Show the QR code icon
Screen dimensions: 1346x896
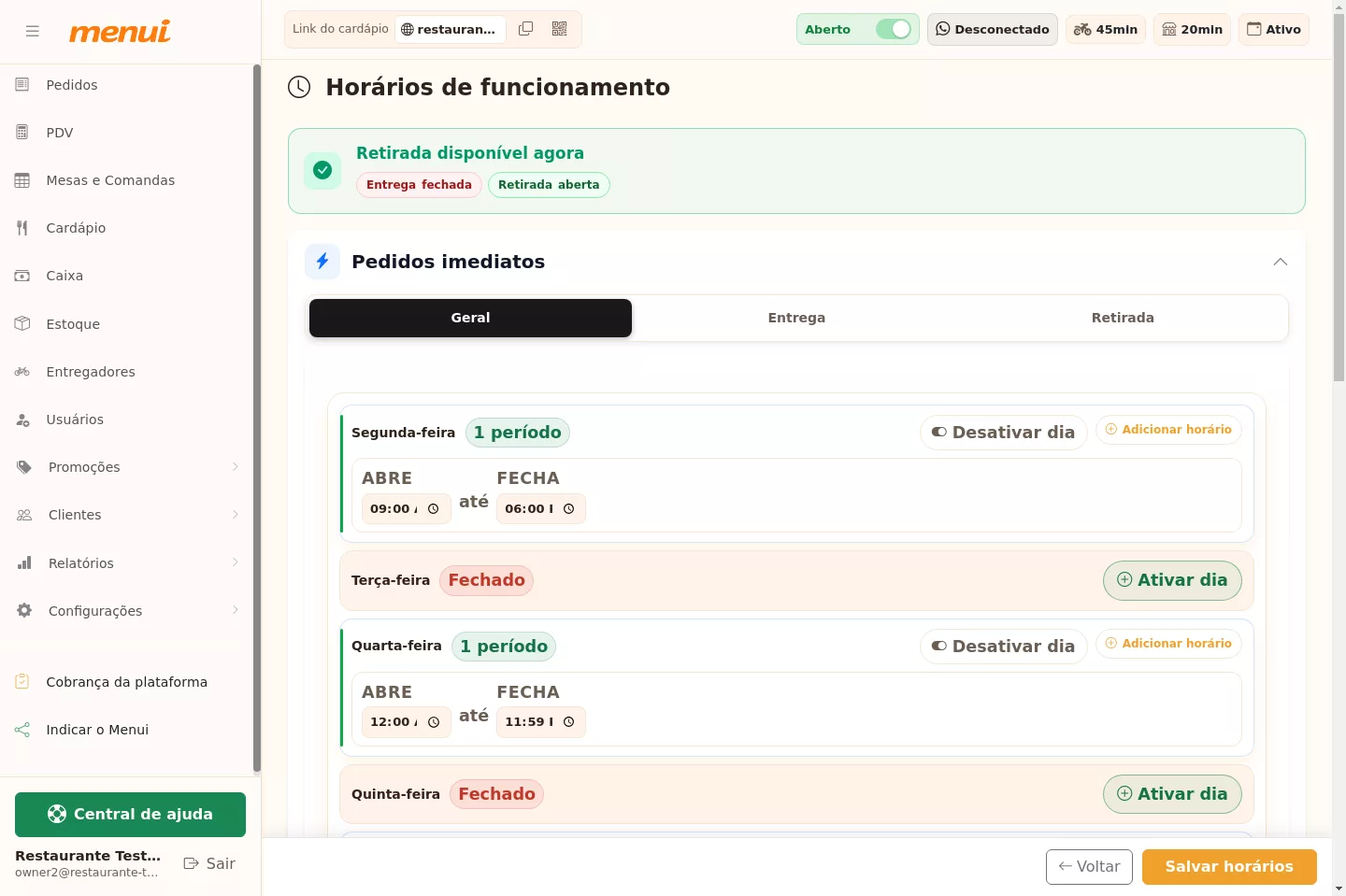[x=560, y=29]
